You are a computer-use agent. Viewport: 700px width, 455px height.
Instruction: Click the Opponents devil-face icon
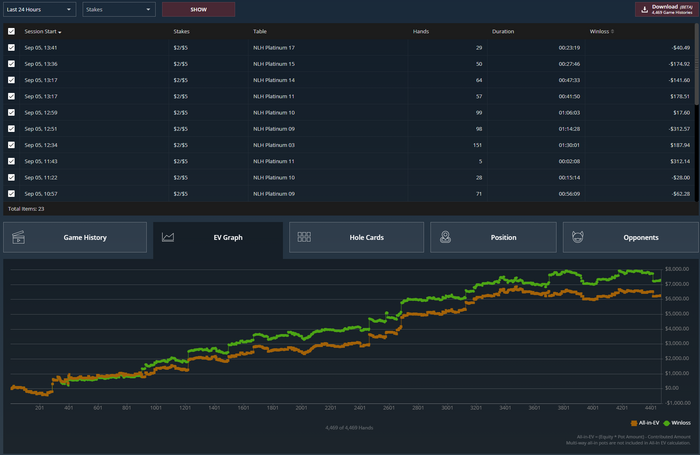click(x=578, y=237)
